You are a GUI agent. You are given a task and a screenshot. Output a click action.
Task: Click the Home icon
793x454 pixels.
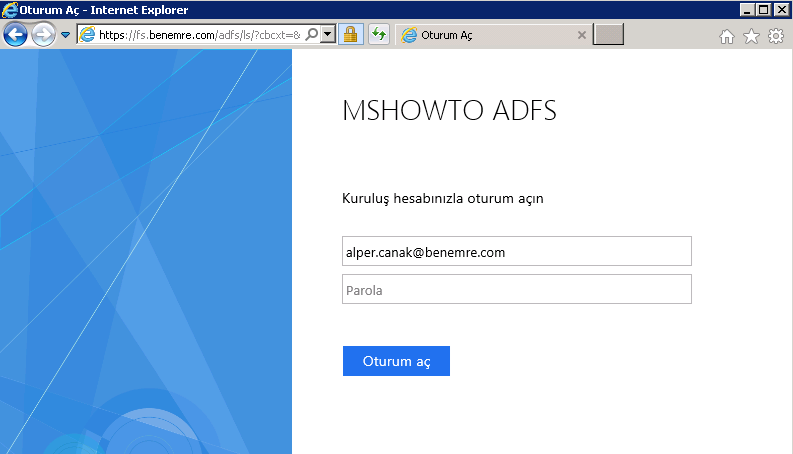[x=727, y=36]
